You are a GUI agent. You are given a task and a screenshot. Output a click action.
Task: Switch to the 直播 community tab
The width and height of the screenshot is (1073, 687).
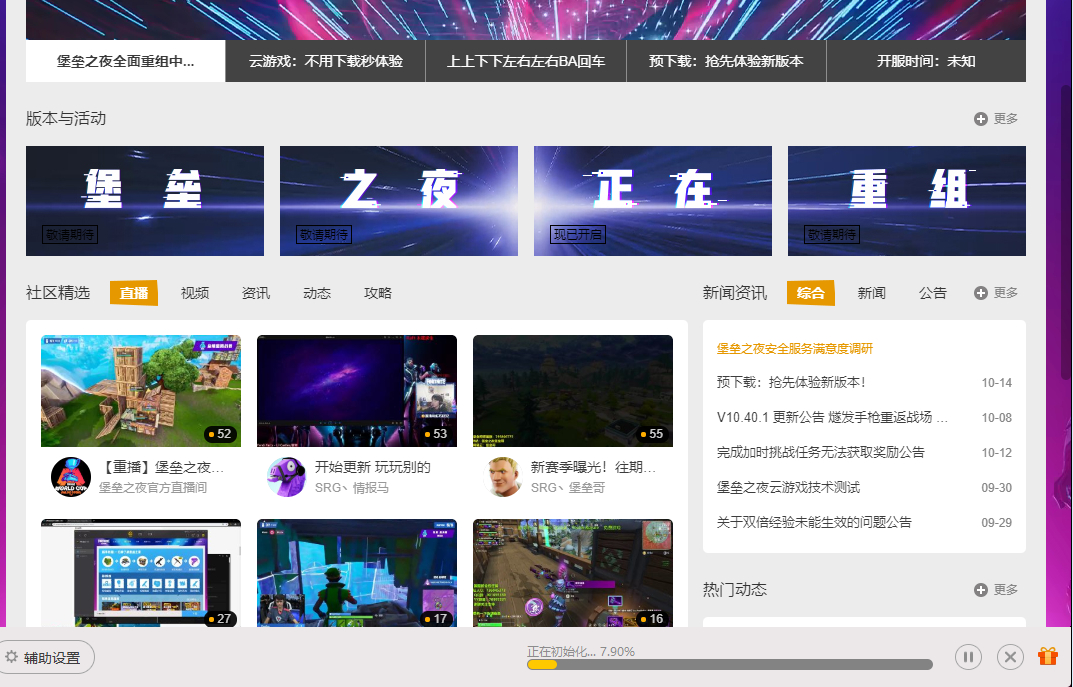[133, 293]
